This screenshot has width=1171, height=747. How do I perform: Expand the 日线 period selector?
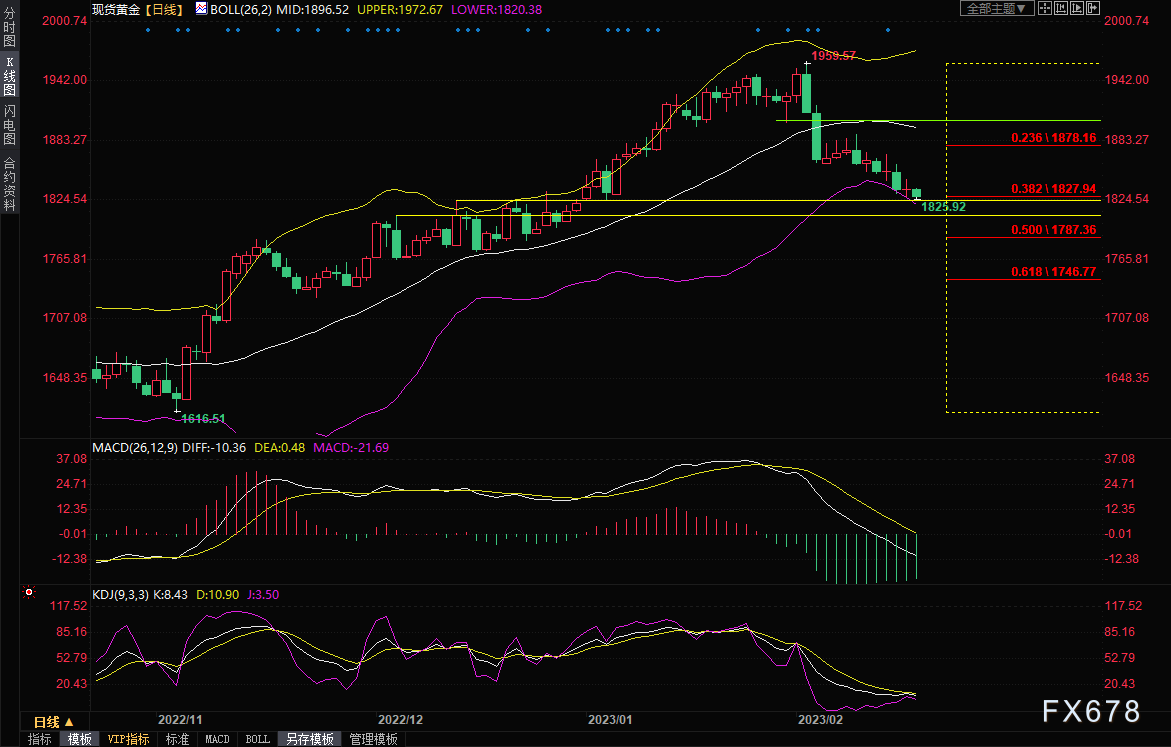[54, 722]
